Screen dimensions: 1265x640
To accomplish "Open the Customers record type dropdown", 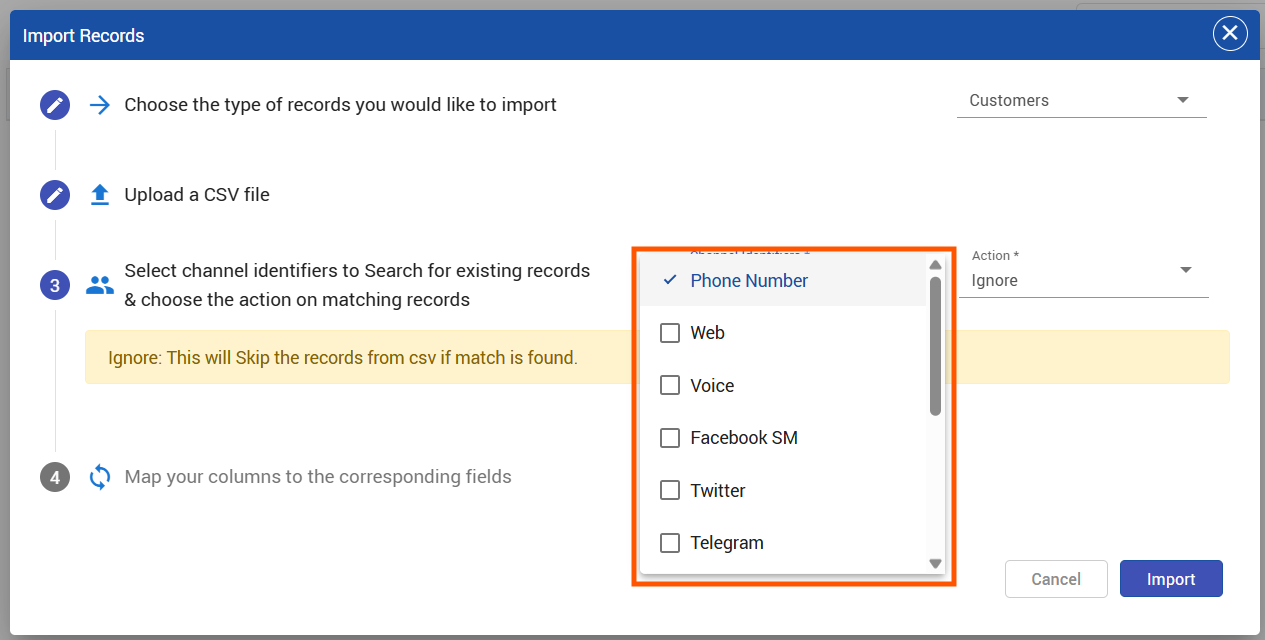I will 1081,100.
